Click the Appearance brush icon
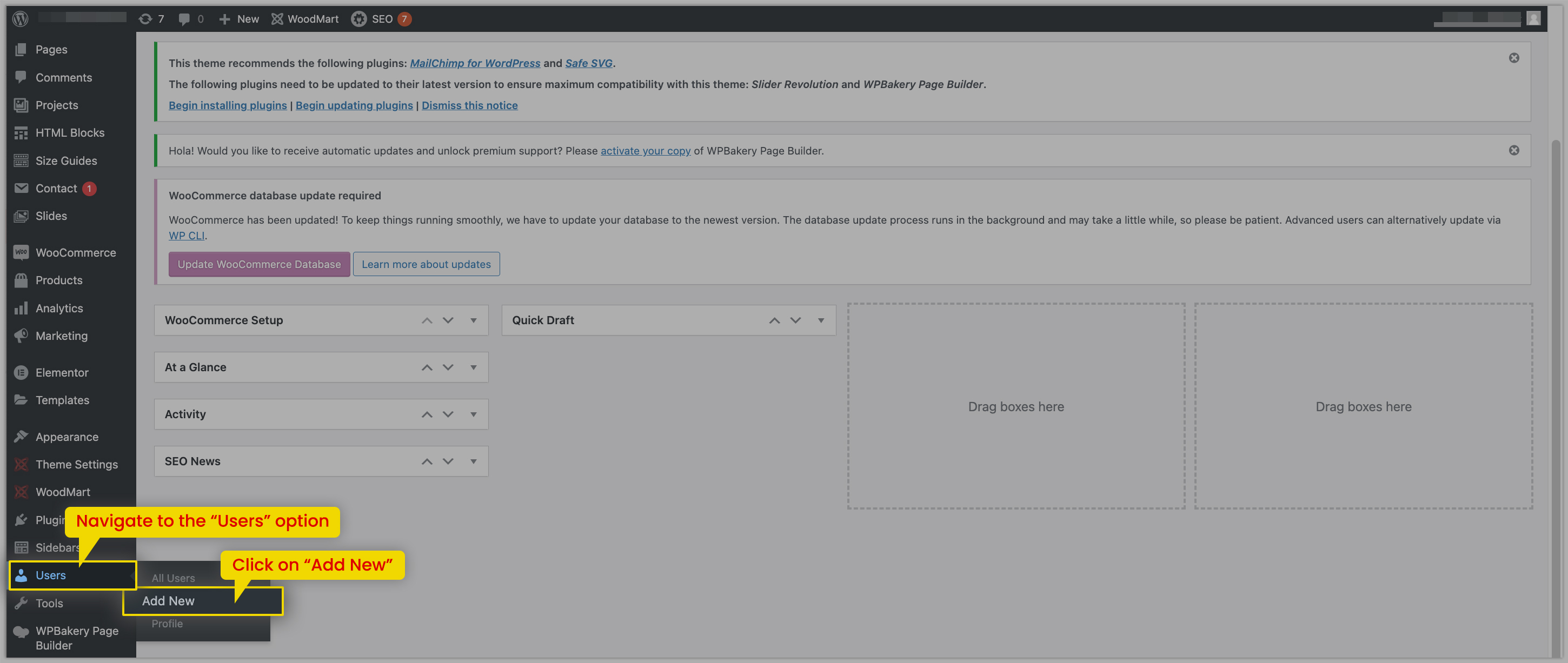Image resolution: width=1568 pixels, height=663 pixels. point(21,436)
